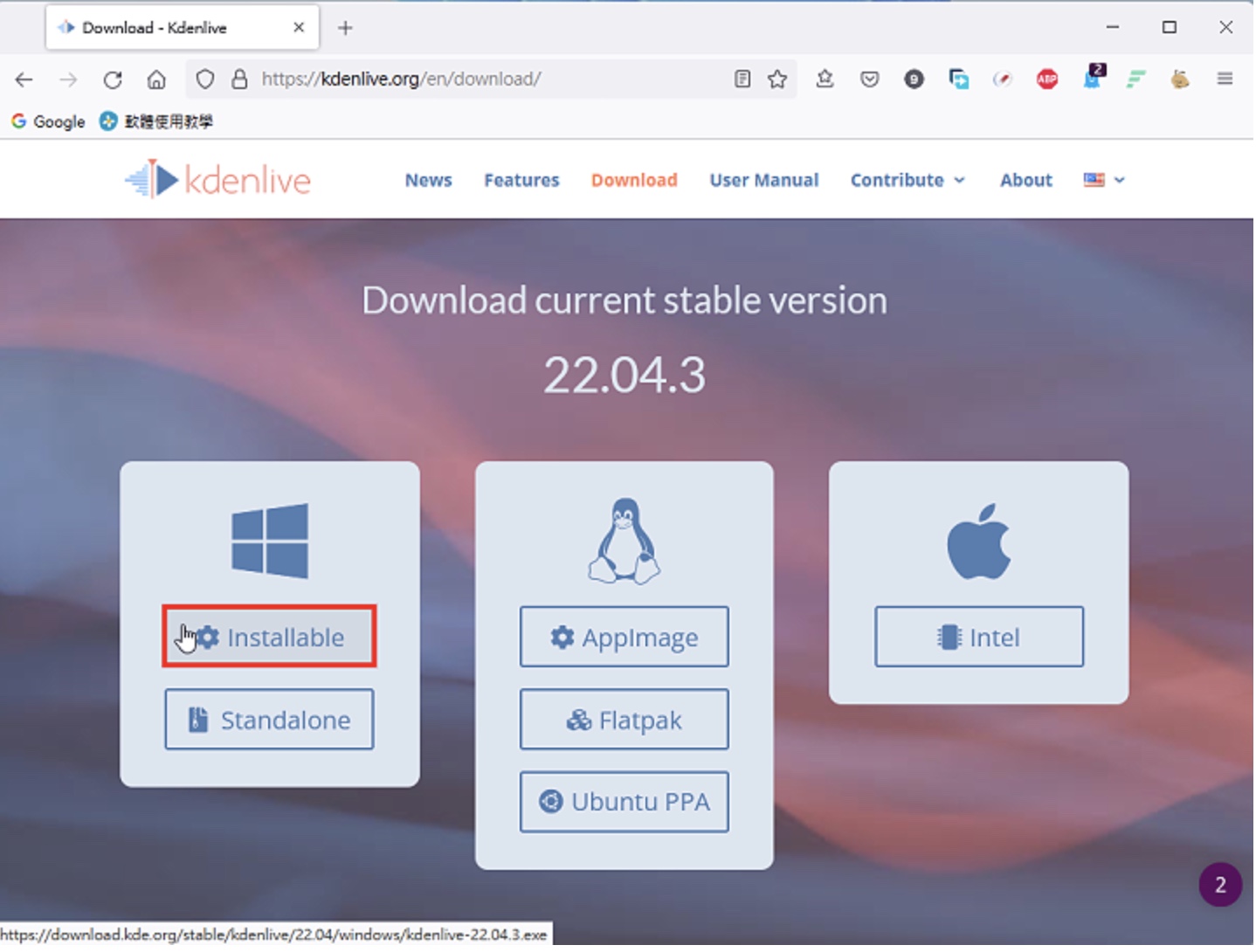Download the Windows Installable version
The width and height of the screenshot is (1256, 952).
[x=269, y=637]
